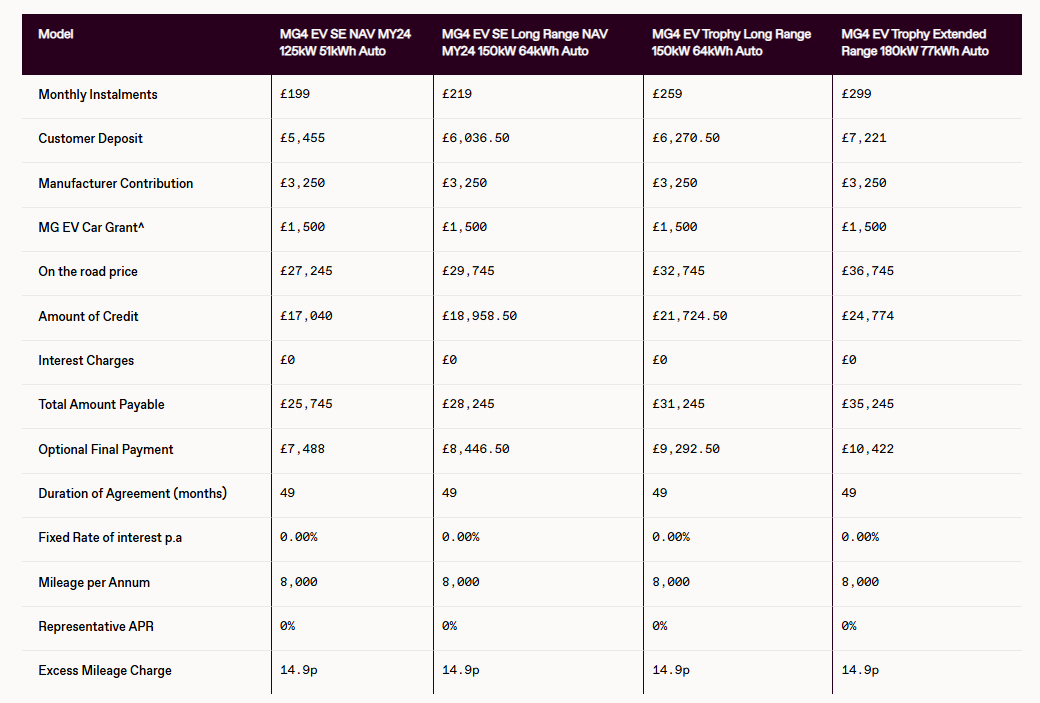
Task: Click the MG EV Car Grant label
Action: [x=93, y=228]
